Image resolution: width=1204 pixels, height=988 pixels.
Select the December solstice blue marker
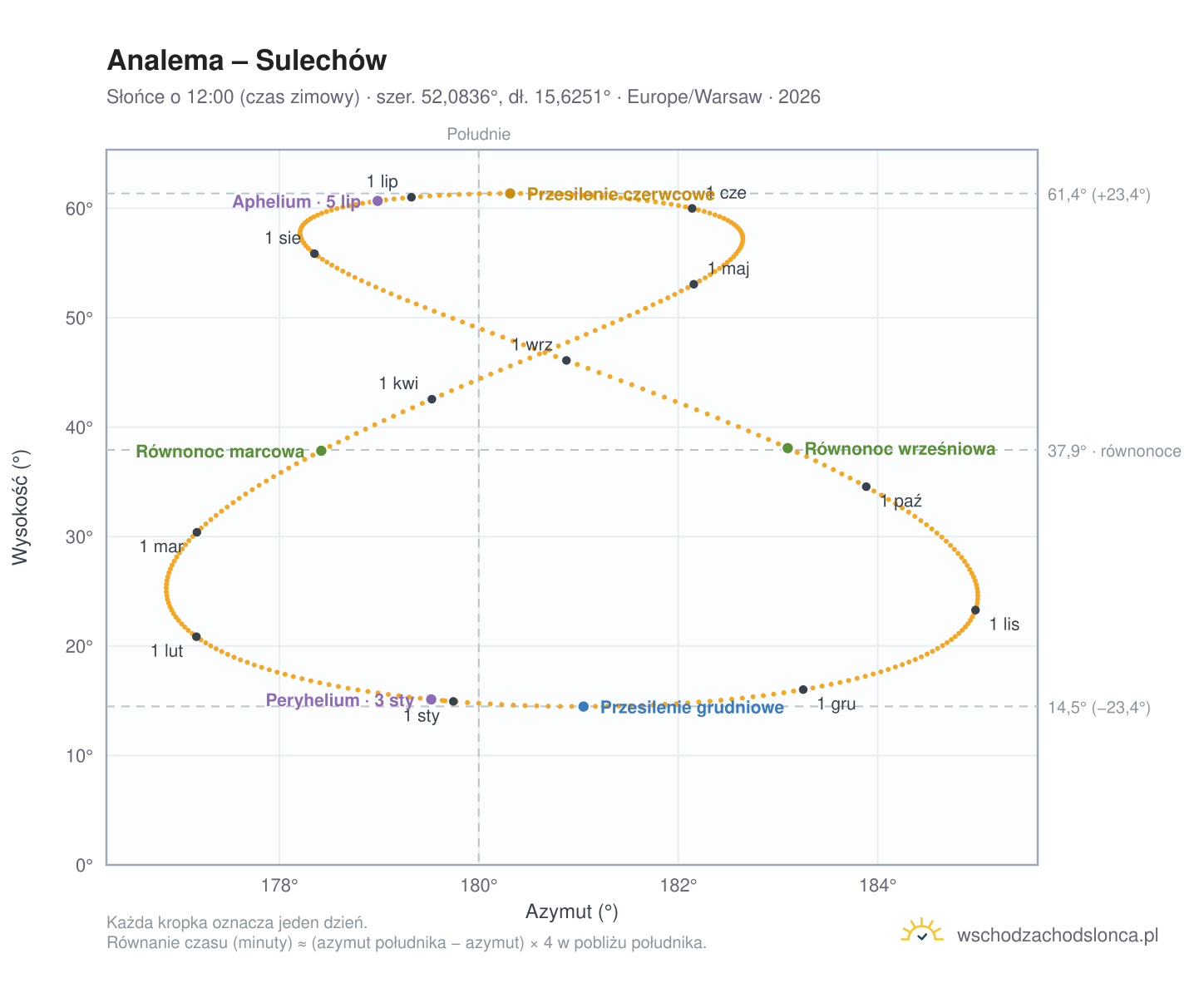pos(584,707)
